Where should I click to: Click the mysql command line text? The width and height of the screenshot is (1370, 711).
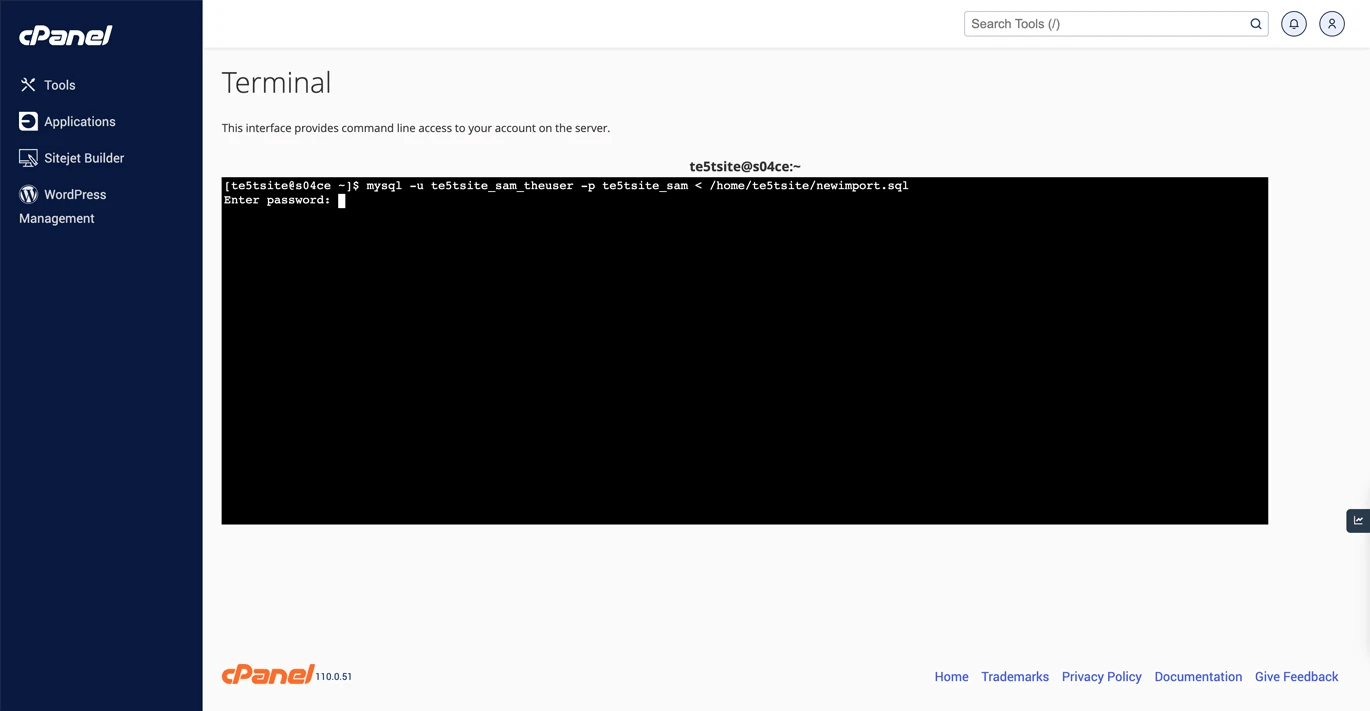[637, 186]
